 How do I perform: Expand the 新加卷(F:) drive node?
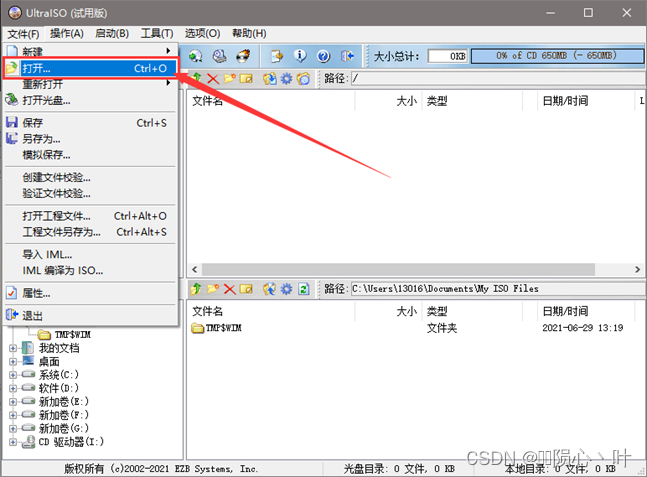coord(13,415)
